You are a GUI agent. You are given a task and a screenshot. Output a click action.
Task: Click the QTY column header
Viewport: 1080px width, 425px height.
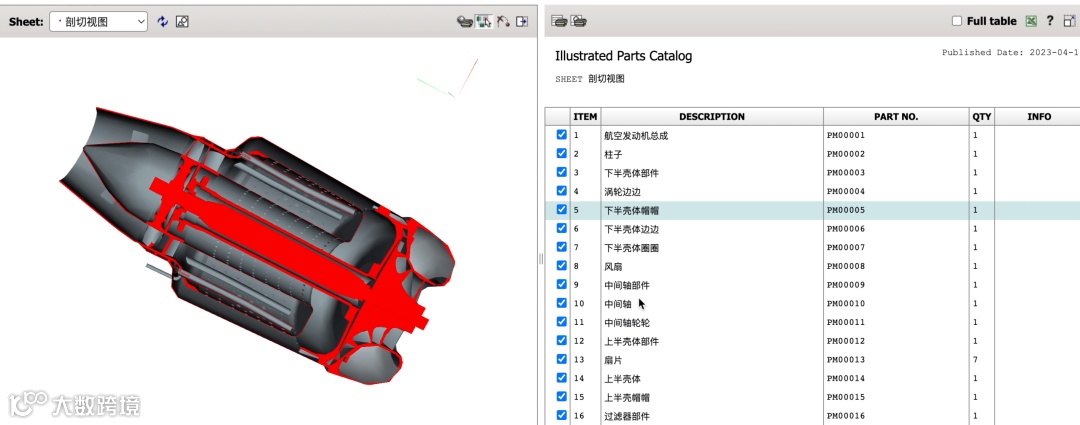[982, 116]
